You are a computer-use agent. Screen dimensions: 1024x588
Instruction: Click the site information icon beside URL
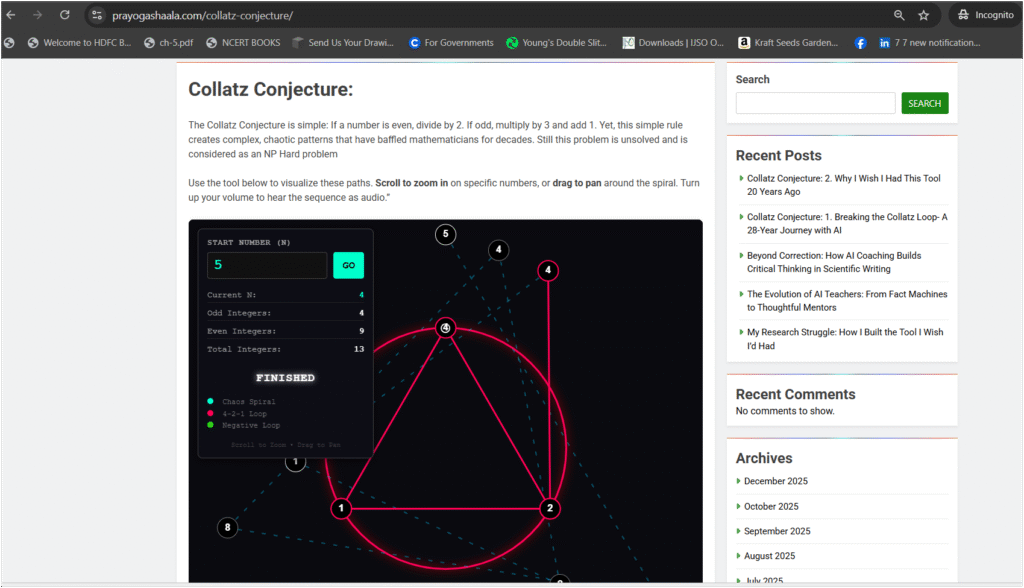click(96, 15)
